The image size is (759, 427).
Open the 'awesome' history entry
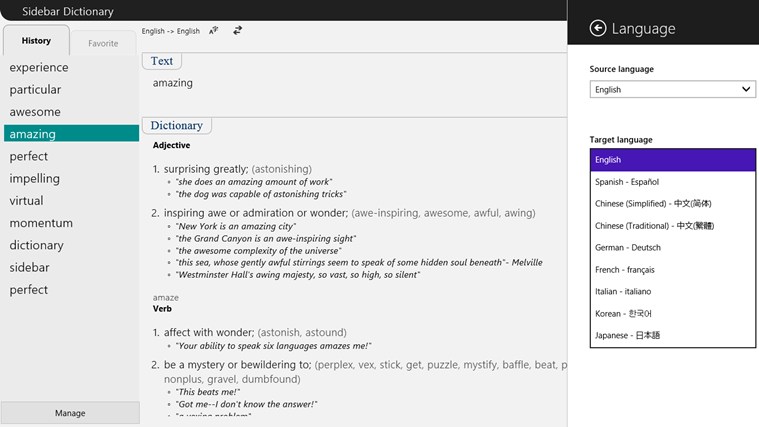coord(35,112)
